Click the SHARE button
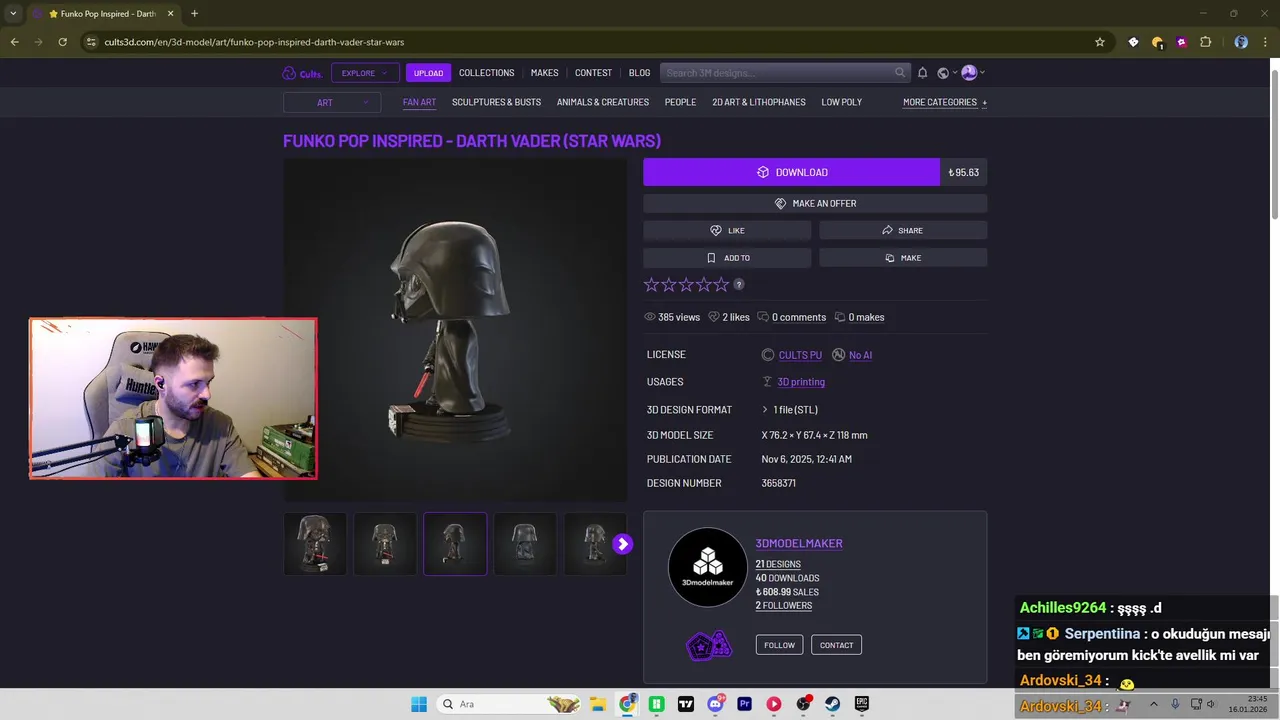The height and width of the screenshot is (720, 1280). 903,230
